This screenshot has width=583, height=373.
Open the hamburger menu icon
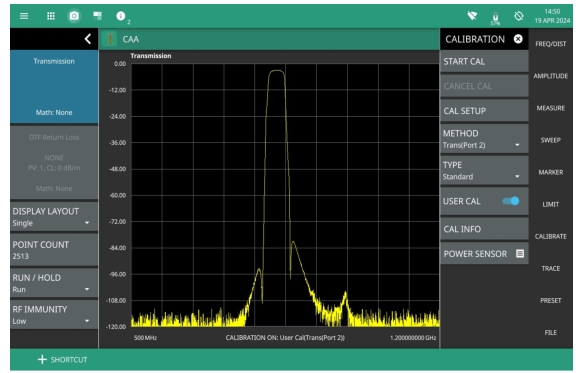(24, 16)
